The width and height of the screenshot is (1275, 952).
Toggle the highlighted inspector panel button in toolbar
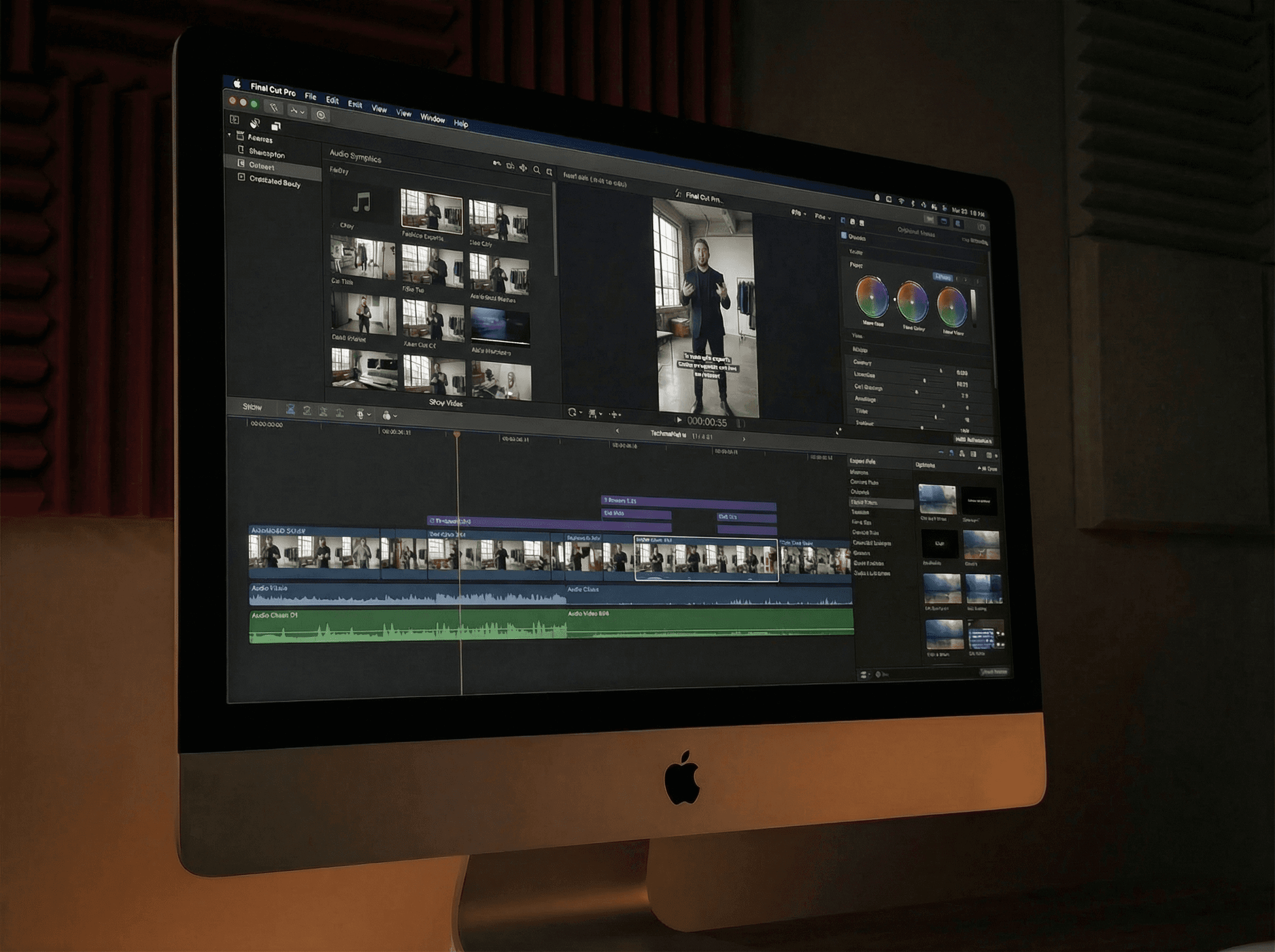click(x=958, y=224)
